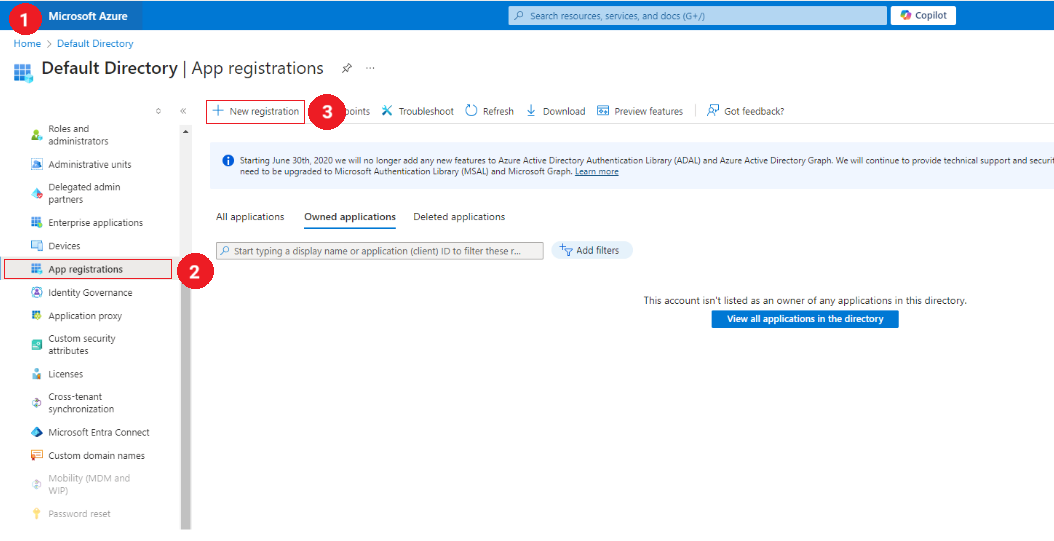
Task: Click the Roles and administrators icon
Action: click(37, 135)
